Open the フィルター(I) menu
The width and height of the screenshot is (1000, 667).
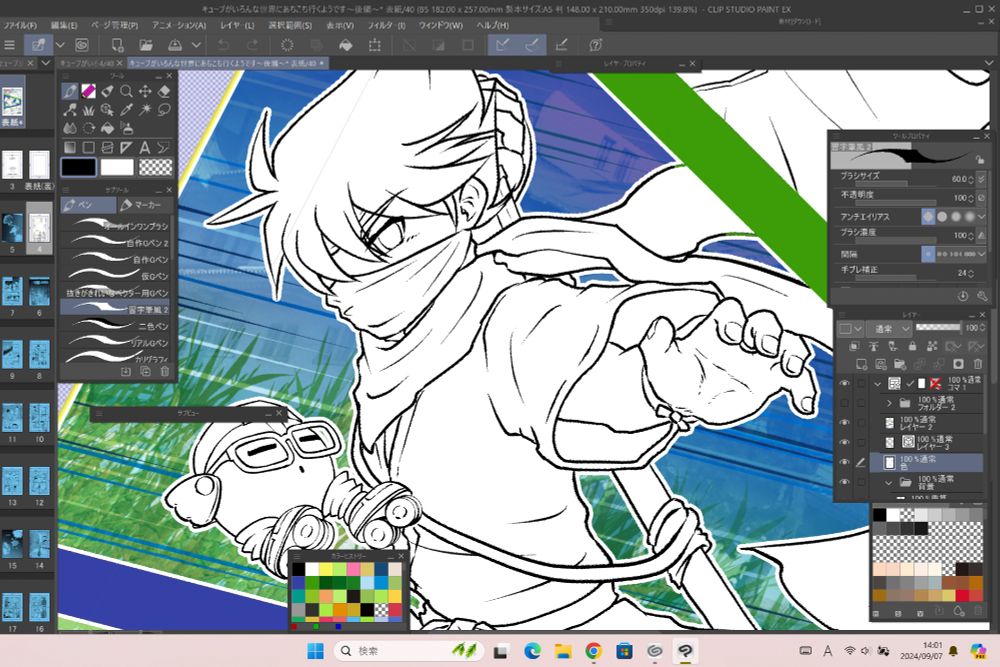[x=386, y=25]
